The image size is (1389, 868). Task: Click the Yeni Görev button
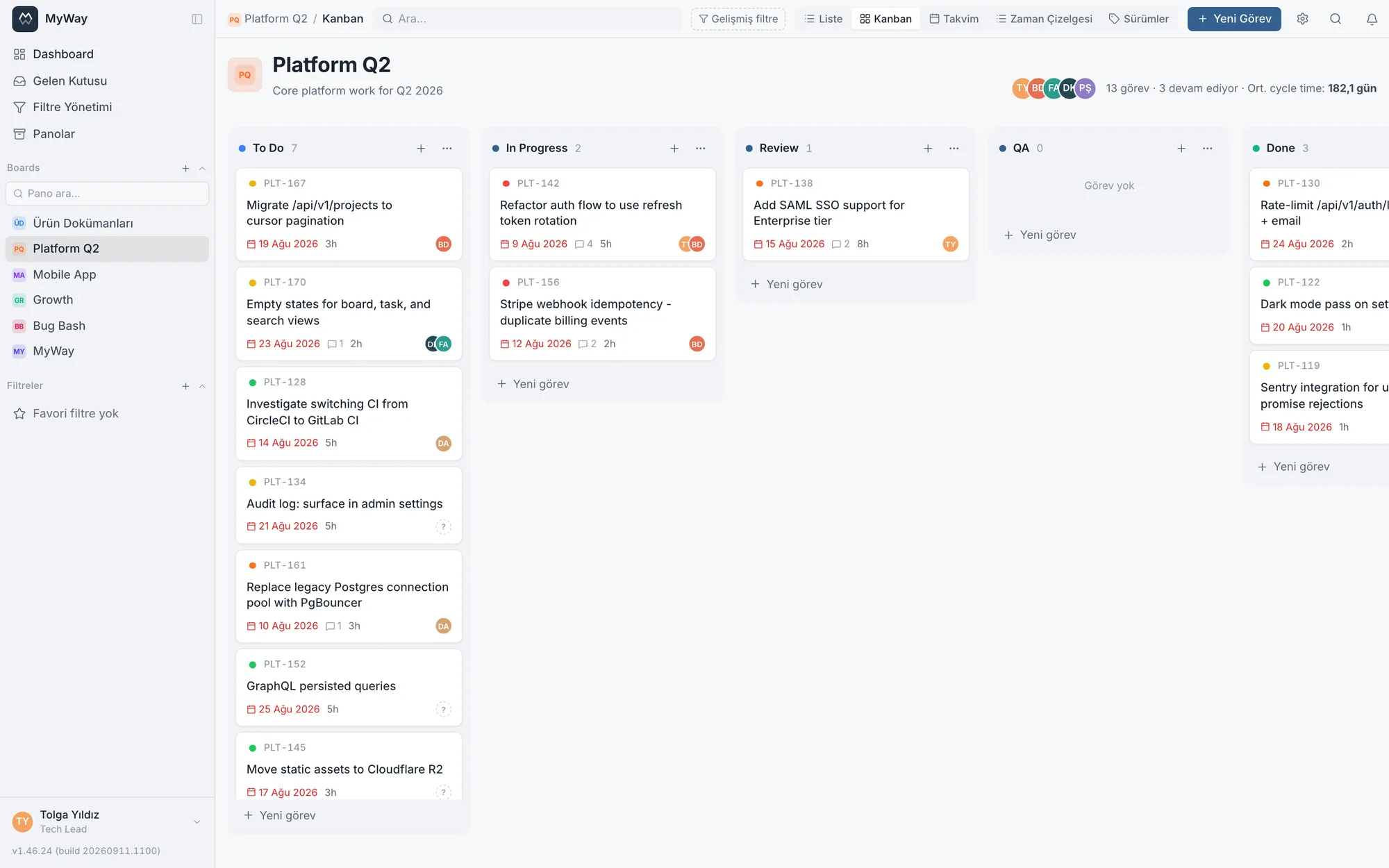(x=1234, y=19)
